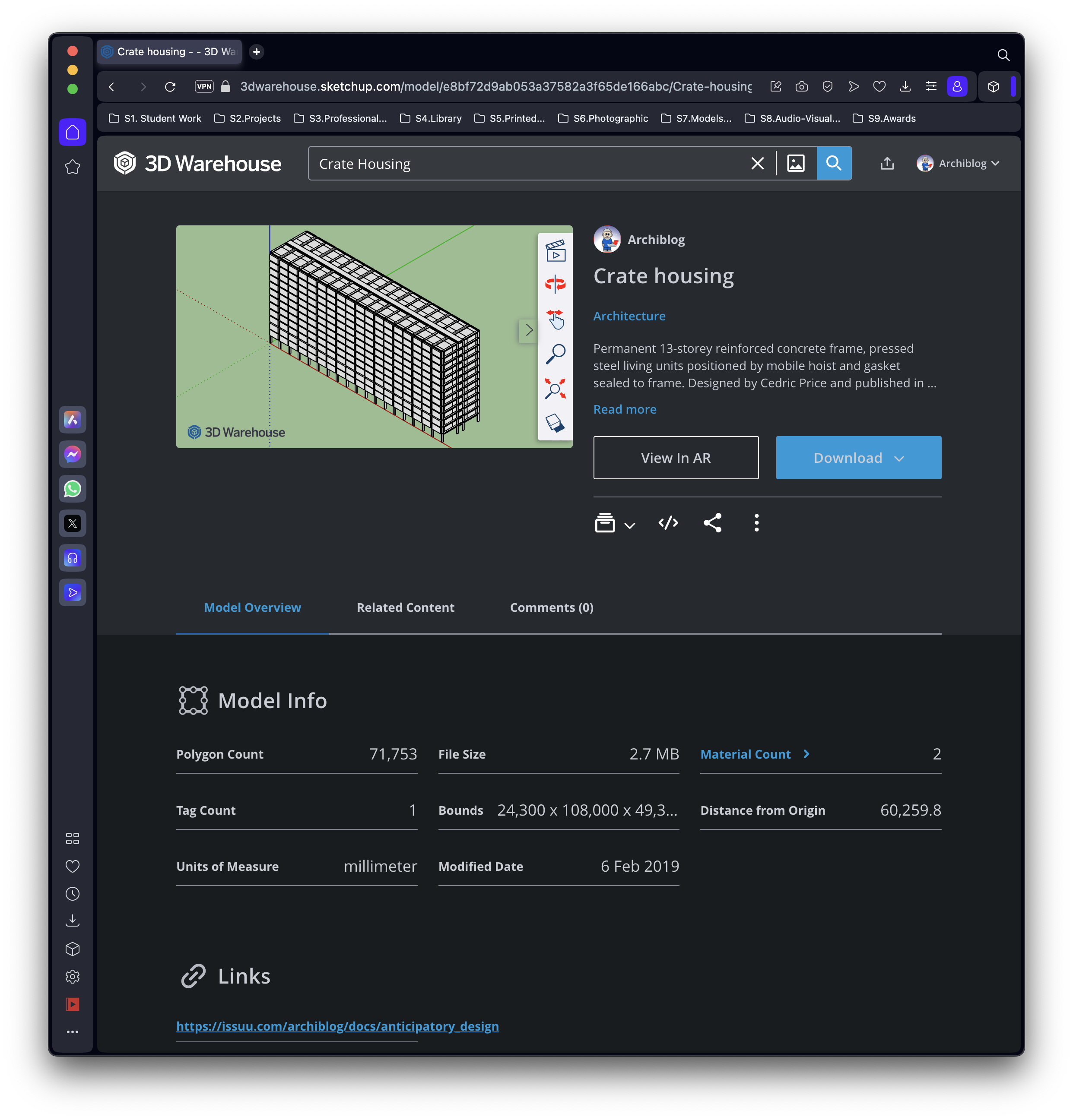The width and height of the screenshot is (1073, 1120).
Task: Open WhatsApp in the sidebar
Action: [73, 489]
